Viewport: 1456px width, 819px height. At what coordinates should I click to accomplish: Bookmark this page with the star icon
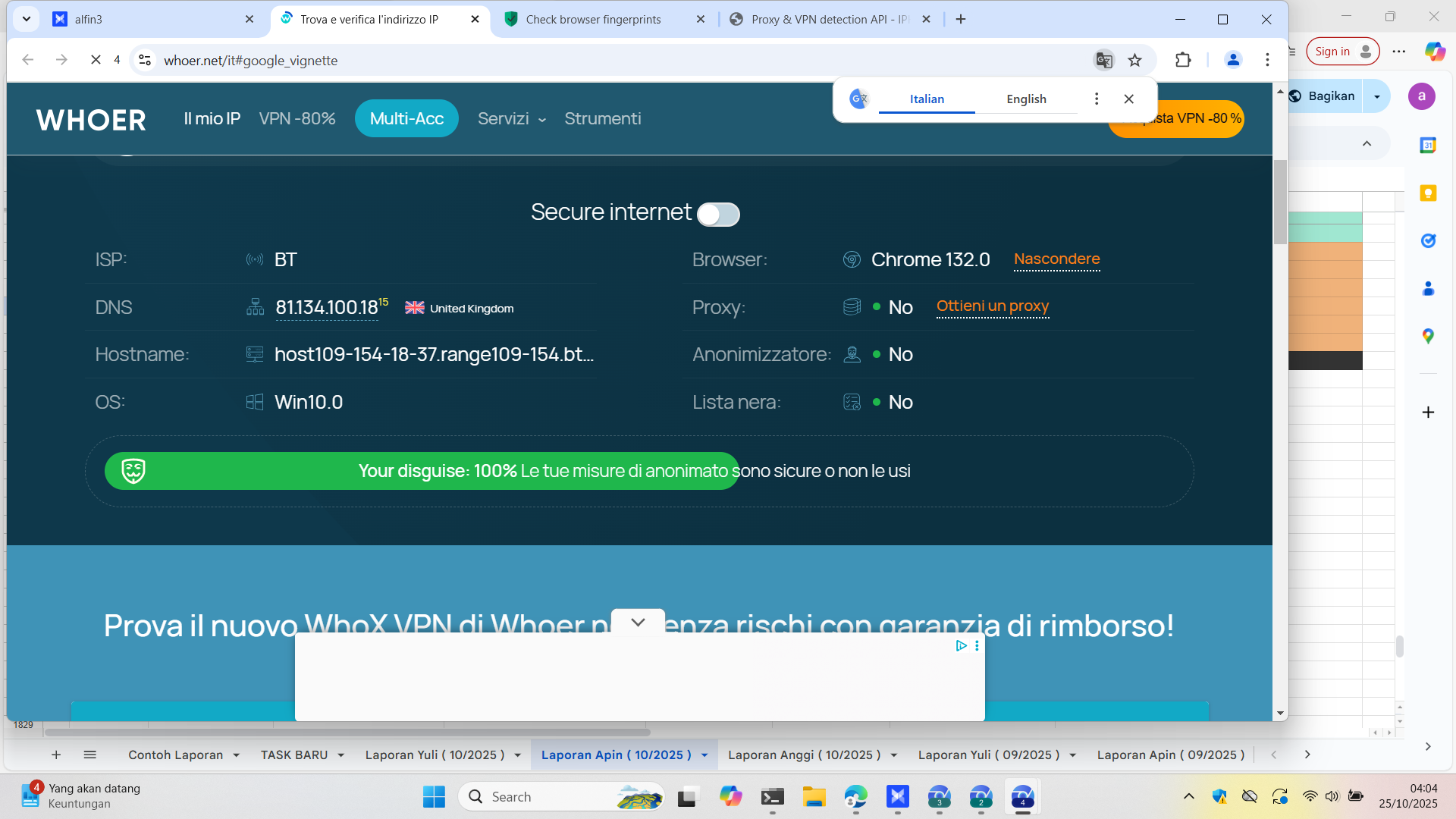(1134, 60)
